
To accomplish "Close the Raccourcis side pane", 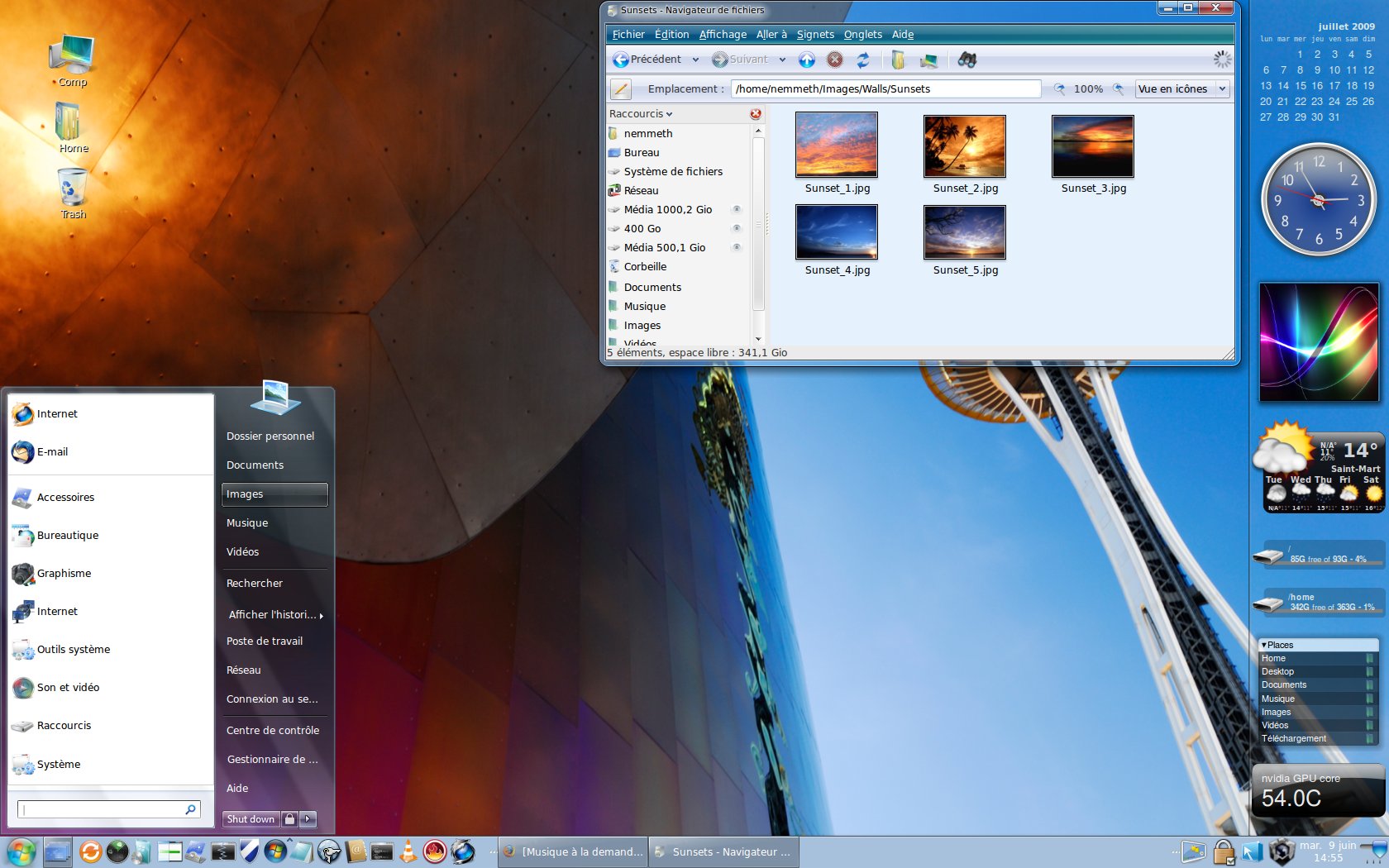I will (x=756, y=114).
